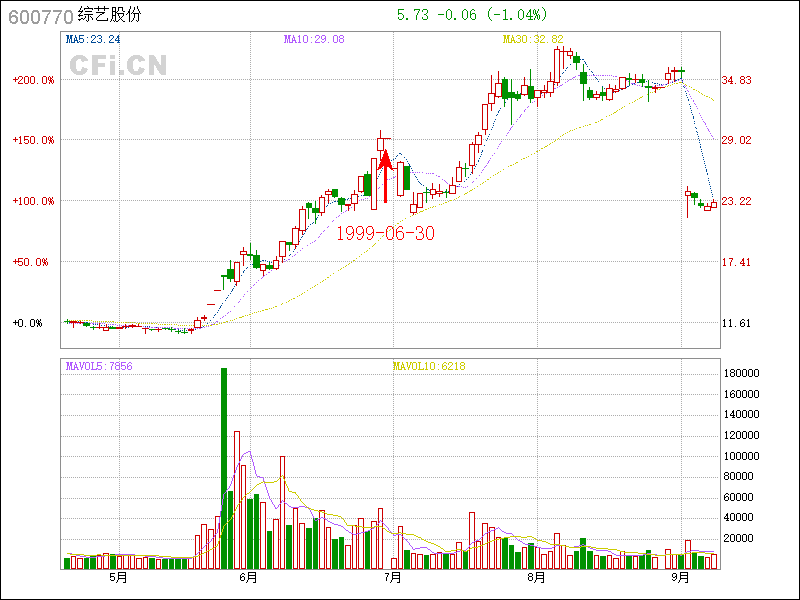Click the MAVOL5:7856 volume label
Image resolution: width=800 pixels, height=600 pixels.
tap(100, 366)
